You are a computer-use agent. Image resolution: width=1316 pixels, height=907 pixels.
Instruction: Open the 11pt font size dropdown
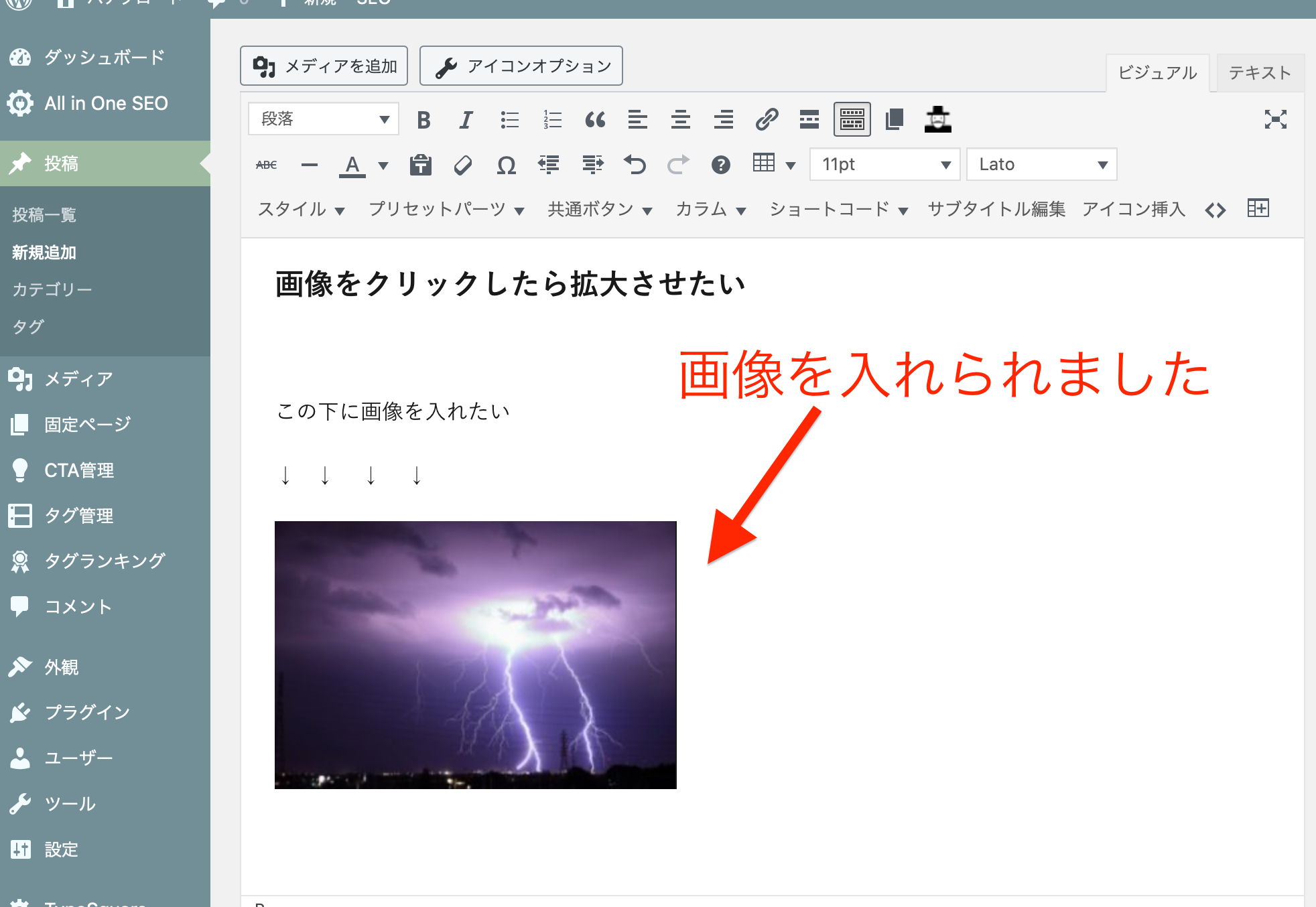pyautogui.click(x=884, y=164)
